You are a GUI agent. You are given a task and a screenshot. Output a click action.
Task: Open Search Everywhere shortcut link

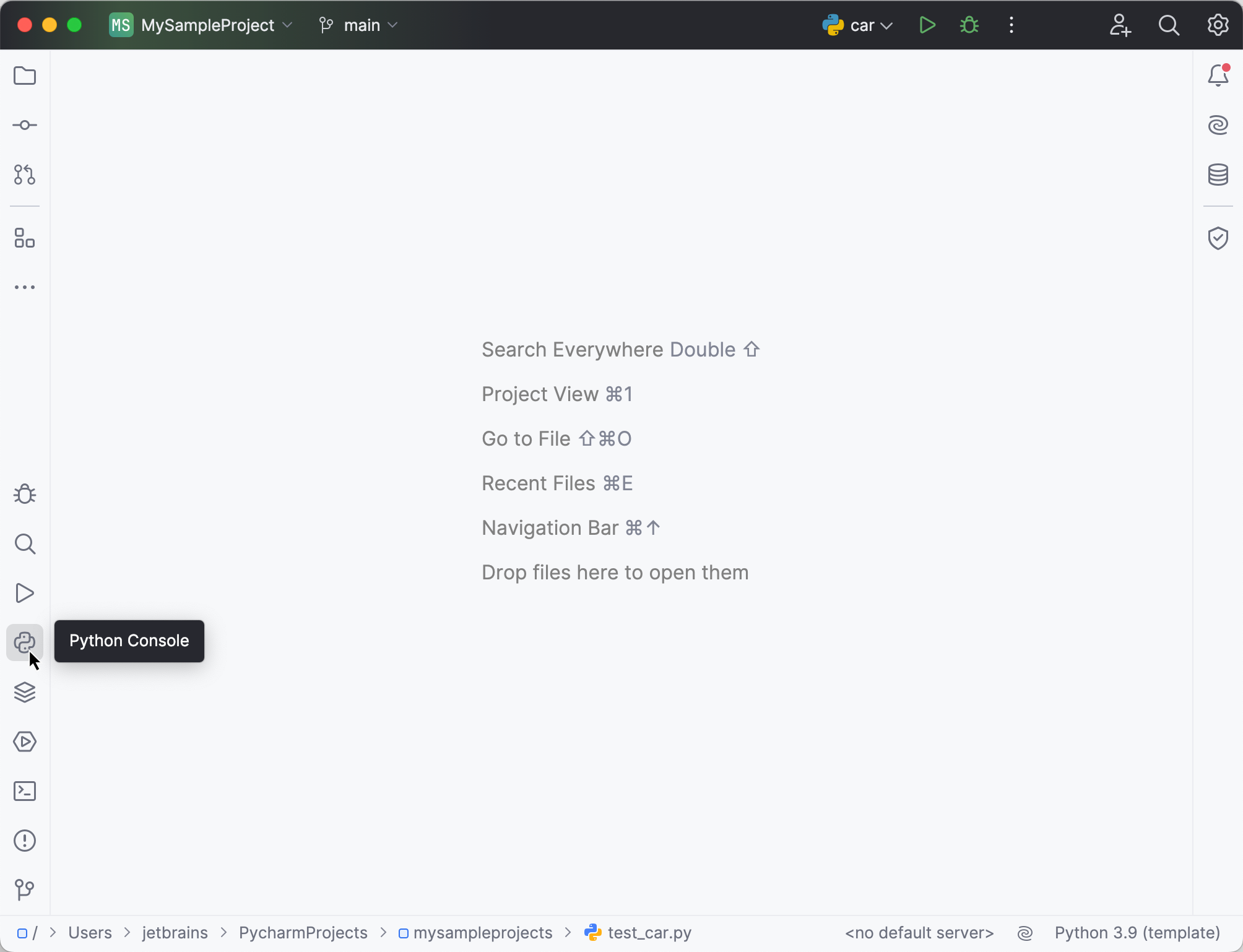click(x=620, y=349)
